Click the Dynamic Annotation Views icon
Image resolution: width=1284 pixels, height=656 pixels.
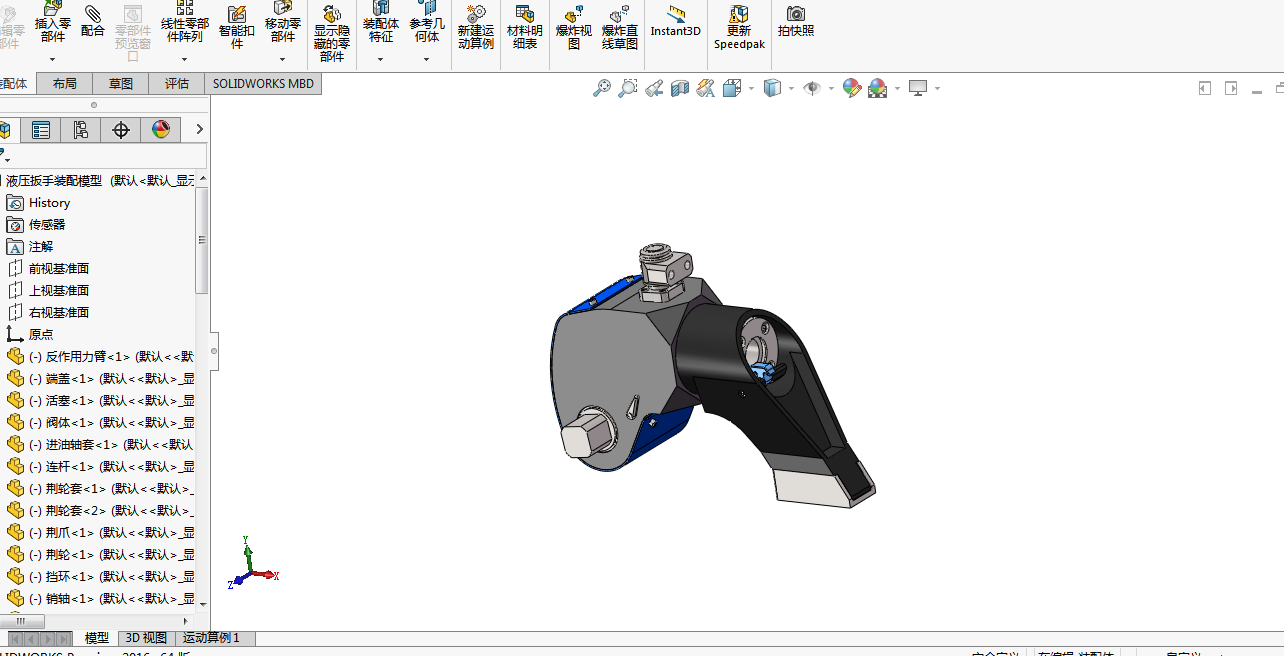coord(706,88)
